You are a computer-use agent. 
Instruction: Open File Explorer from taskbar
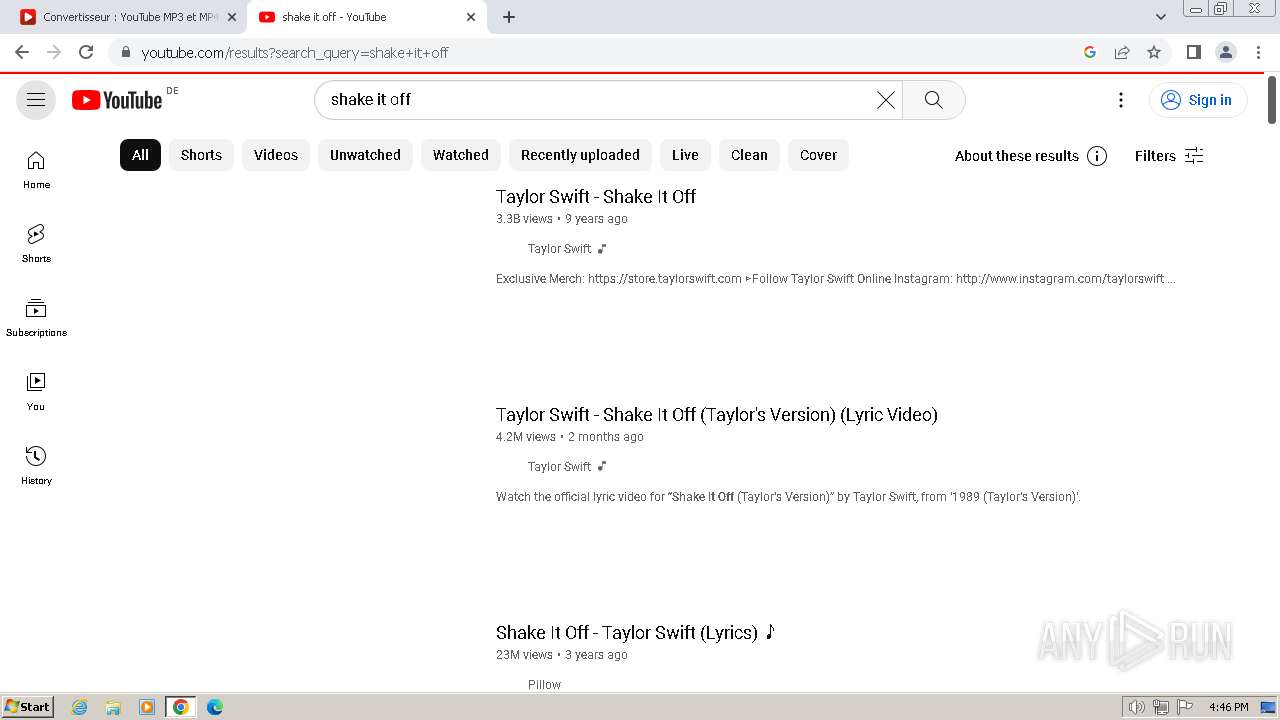113,707
